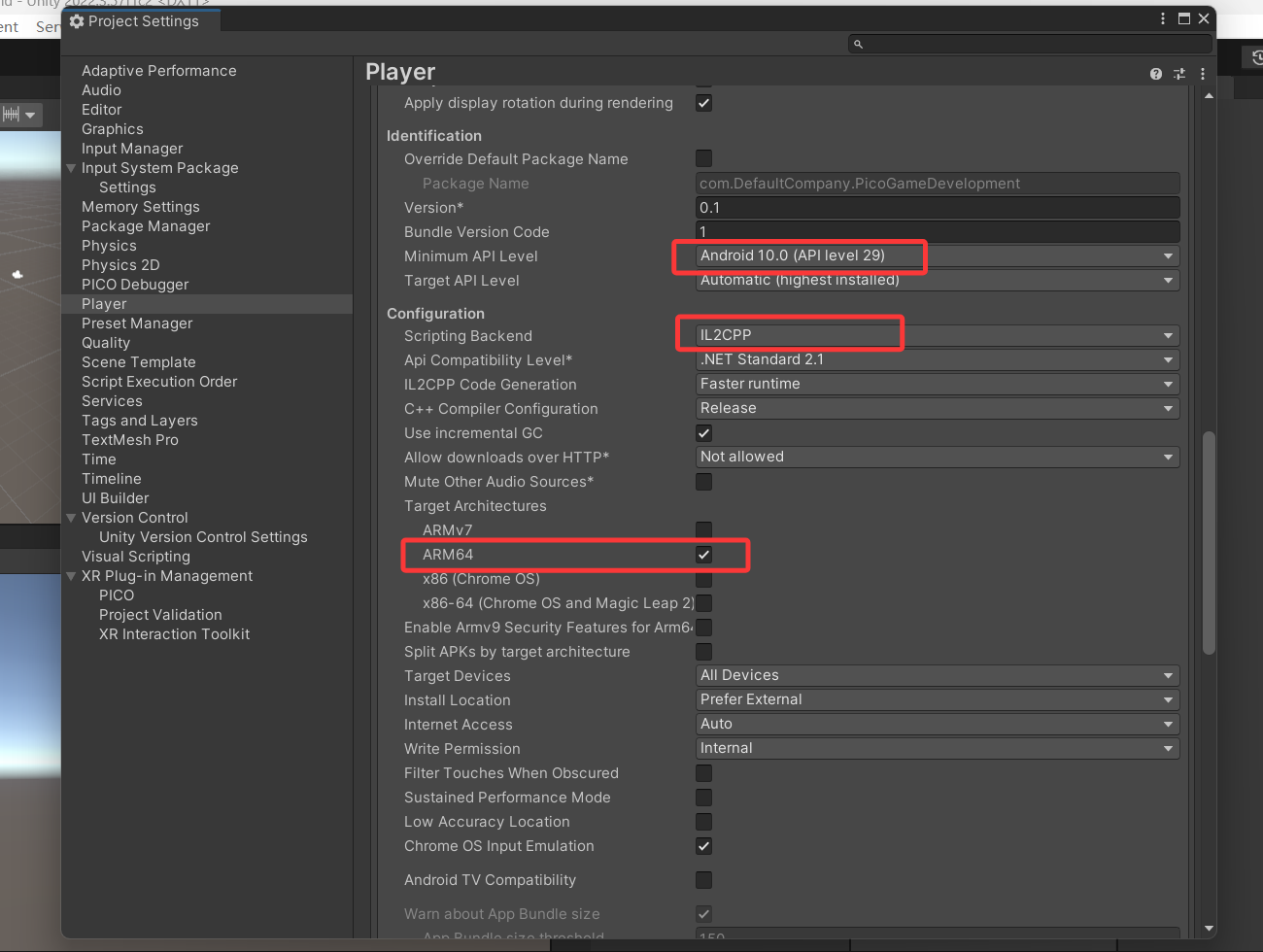Click the settings search field
Viewport: 1263px width, 952px height.
pos(1030,44)
